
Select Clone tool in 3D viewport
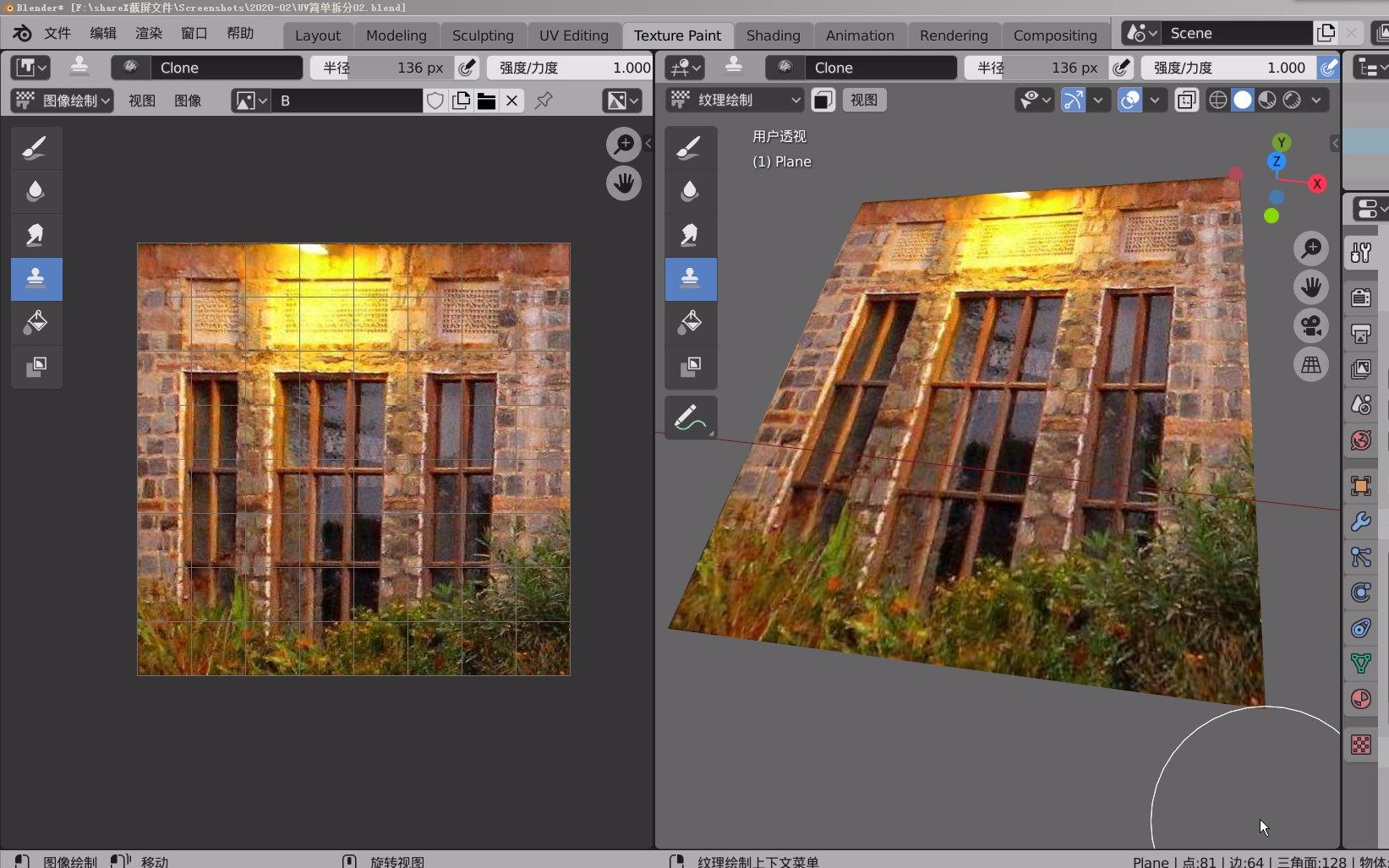(x=690, y=279)
